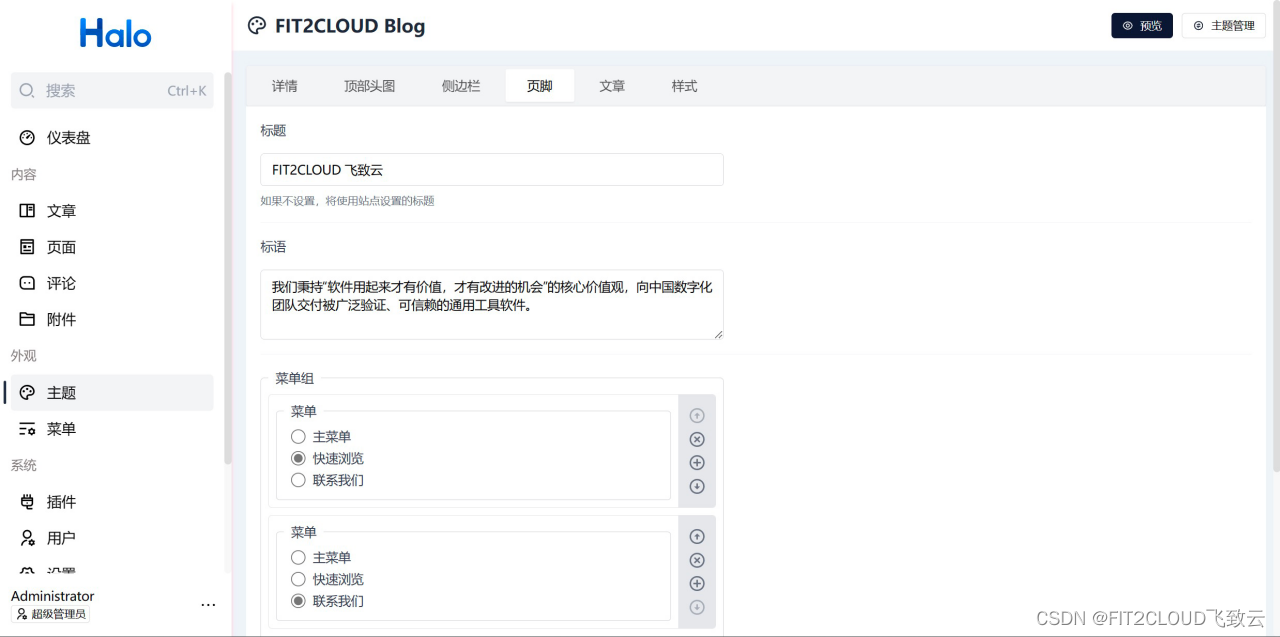1280x637 pixels.
Task: Open 主题管理 theme management button
Action: coord(1224,26)
